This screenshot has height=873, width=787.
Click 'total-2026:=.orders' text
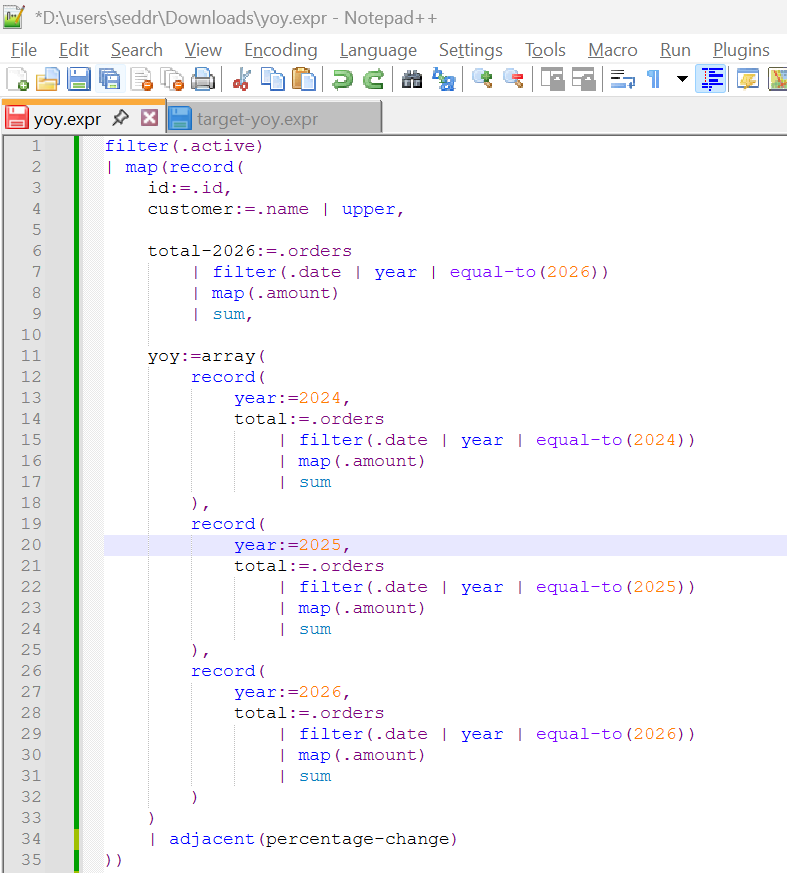[x=249, y=251]
